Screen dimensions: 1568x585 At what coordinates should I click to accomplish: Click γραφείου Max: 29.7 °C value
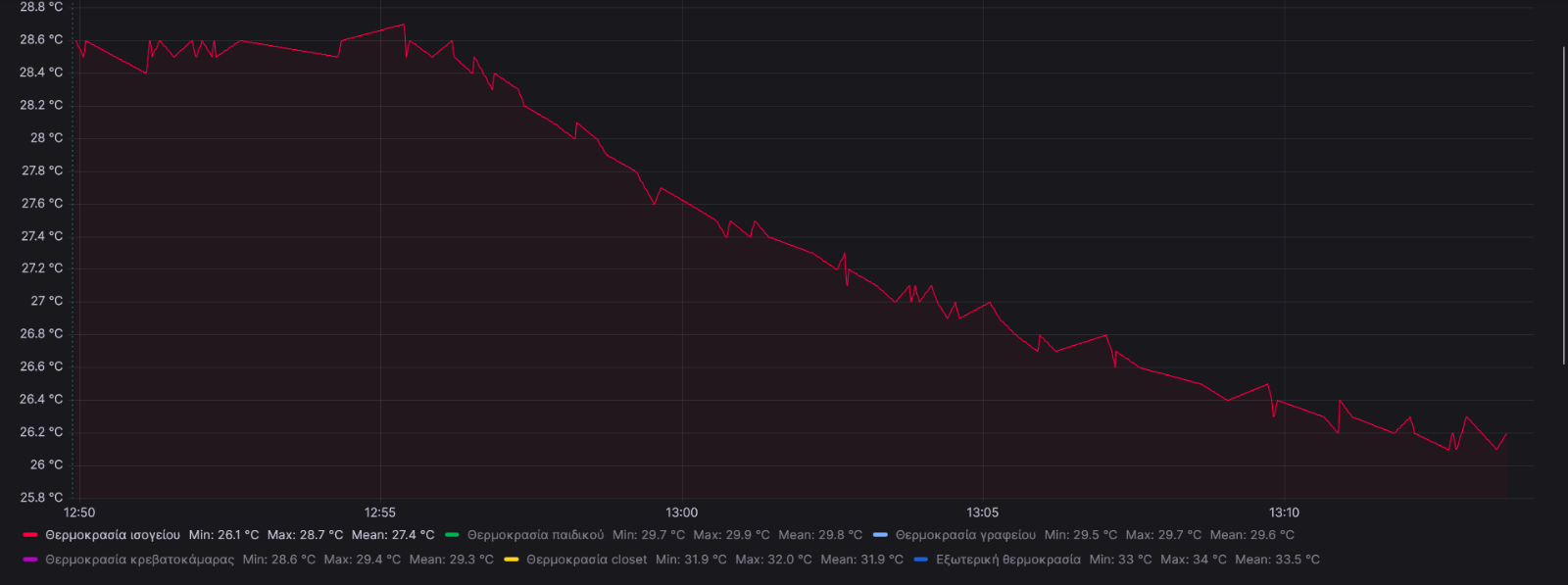pyautogui.click(x=1163, y=535)
